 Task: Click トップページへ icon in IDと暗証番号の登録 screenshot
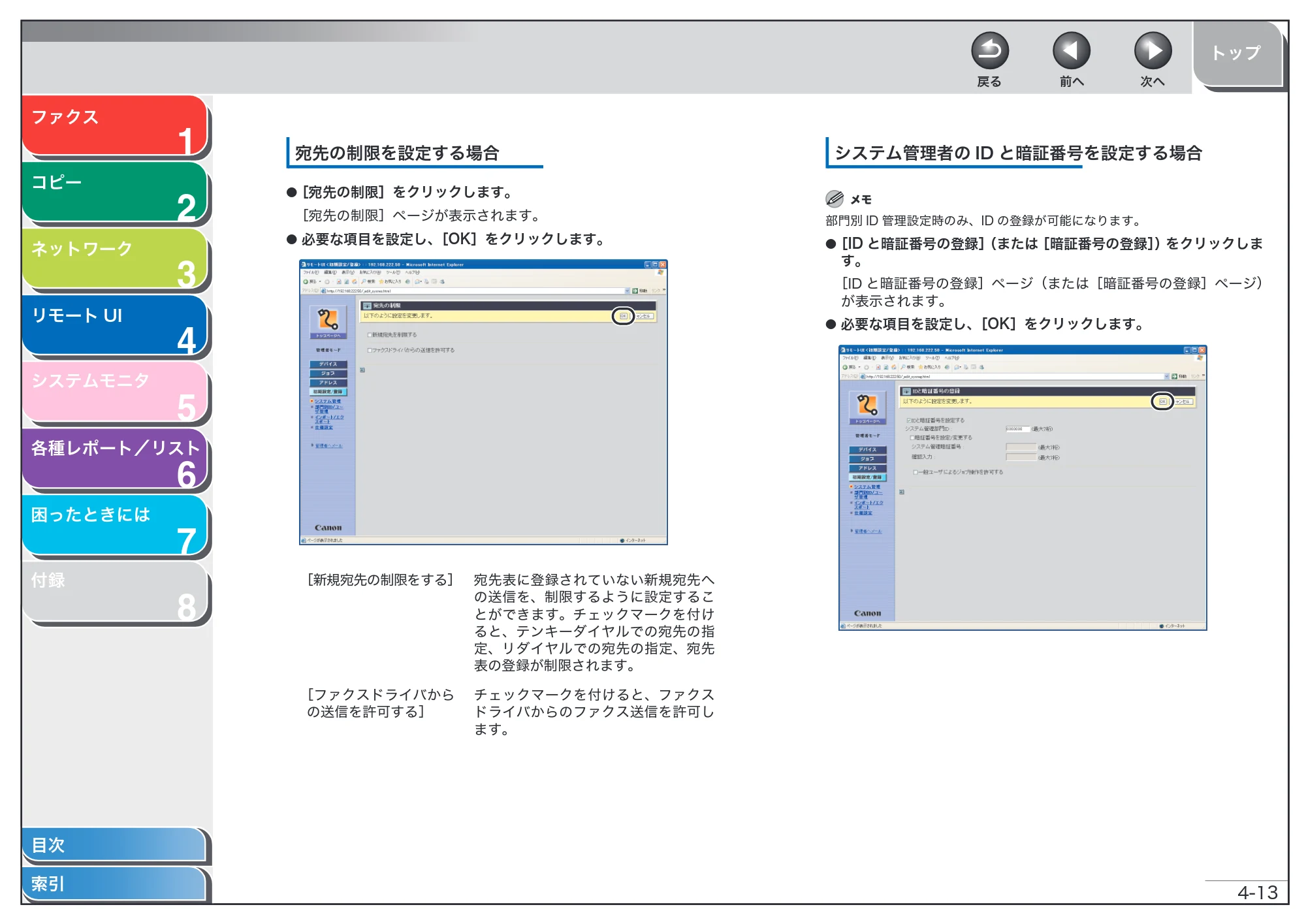point(867,407)
